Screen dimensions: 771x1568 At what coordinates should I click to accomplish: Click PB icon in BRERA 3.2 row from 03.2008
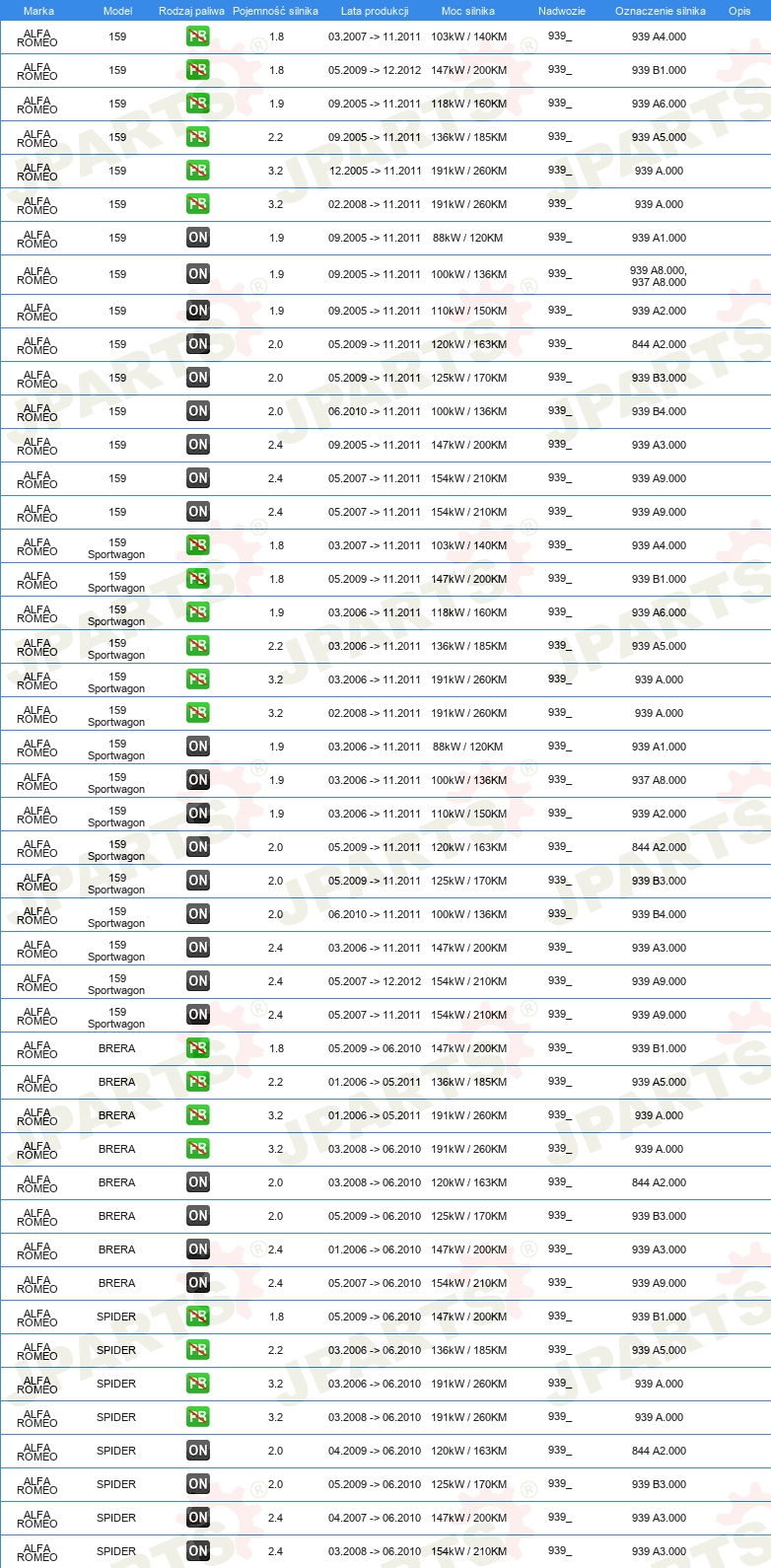[x=198, y=1149]
